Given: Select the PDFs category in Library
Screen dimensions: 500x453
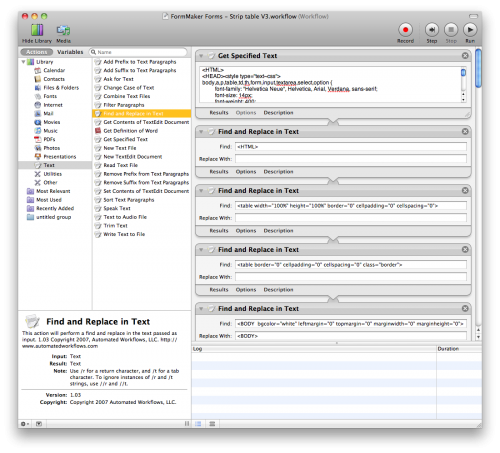Looking at the screenshot, I should pos(49,139).
